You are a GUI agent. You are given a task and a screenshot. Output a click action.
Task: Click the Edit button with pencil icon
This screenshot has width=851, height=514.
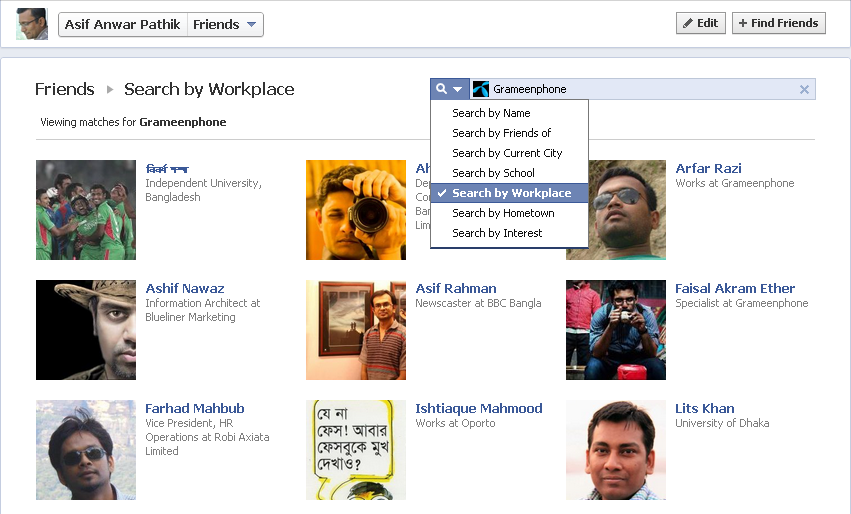701,23
